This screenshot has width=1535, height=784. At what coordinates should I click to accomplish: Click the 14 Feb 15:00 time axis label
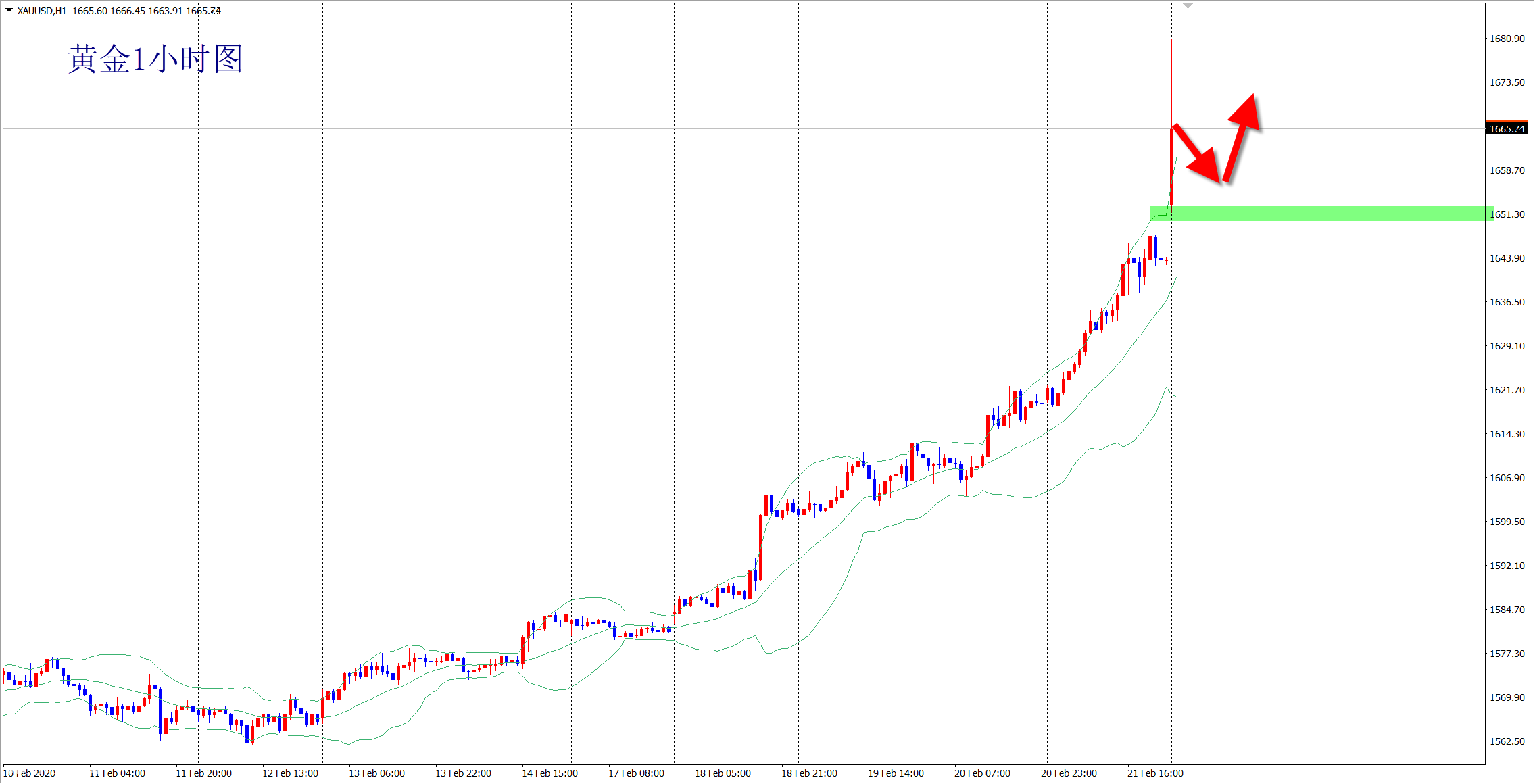pyautogui.click(x=550, y=773)
